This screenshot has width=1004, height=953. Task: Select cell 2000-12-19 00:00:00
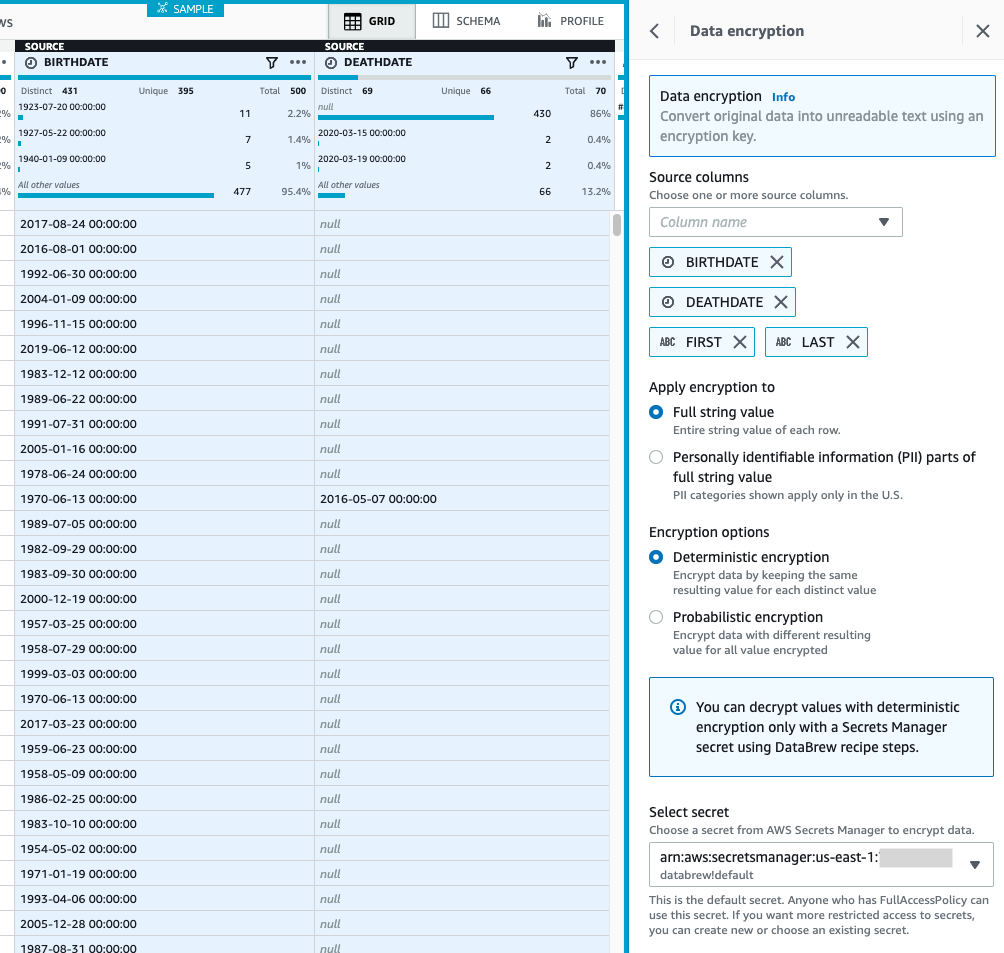tap(164, 599)
